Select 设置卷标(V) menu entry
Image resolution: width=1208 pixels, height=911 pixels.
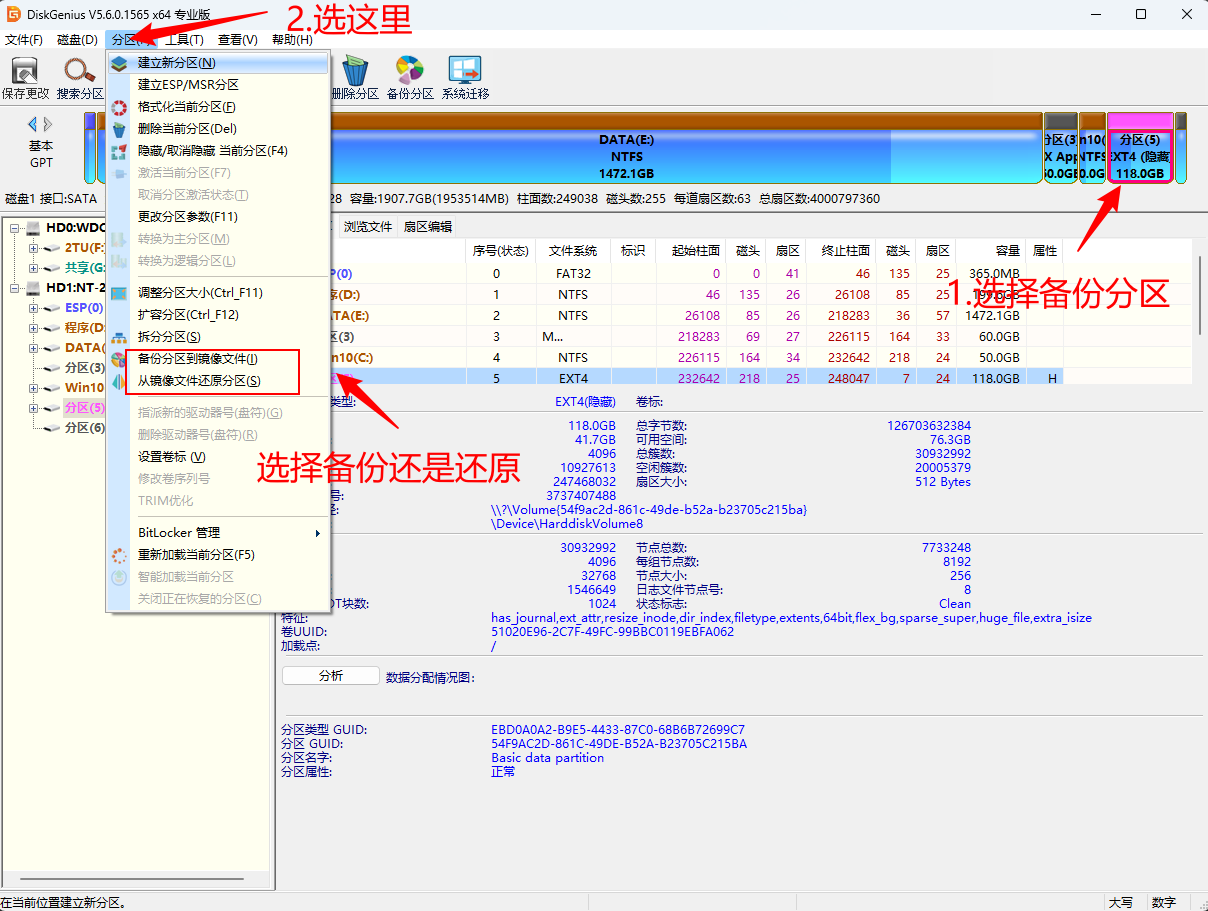click(218, 457)
